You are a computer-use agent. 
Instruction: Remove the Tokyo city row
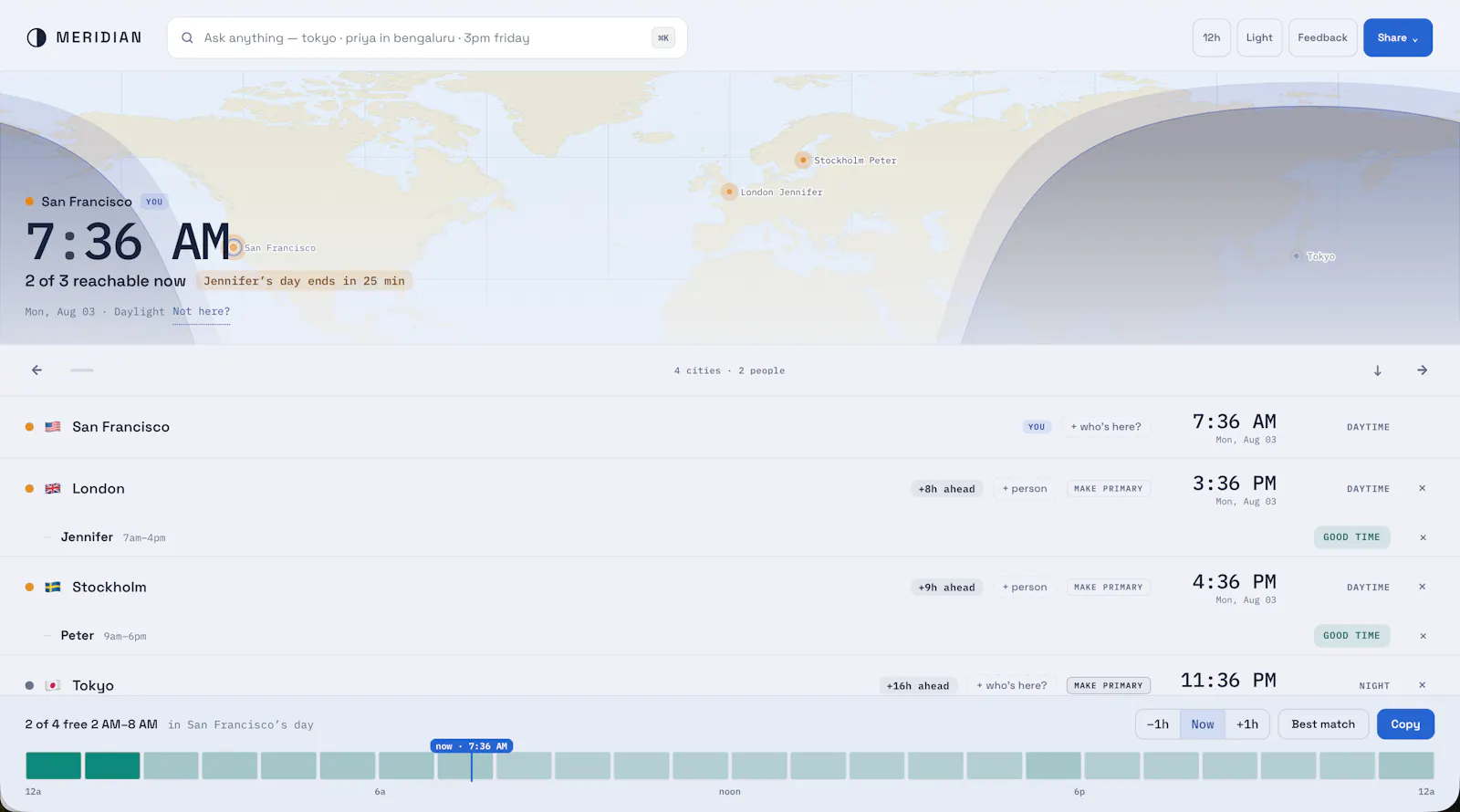point(1422,686)
